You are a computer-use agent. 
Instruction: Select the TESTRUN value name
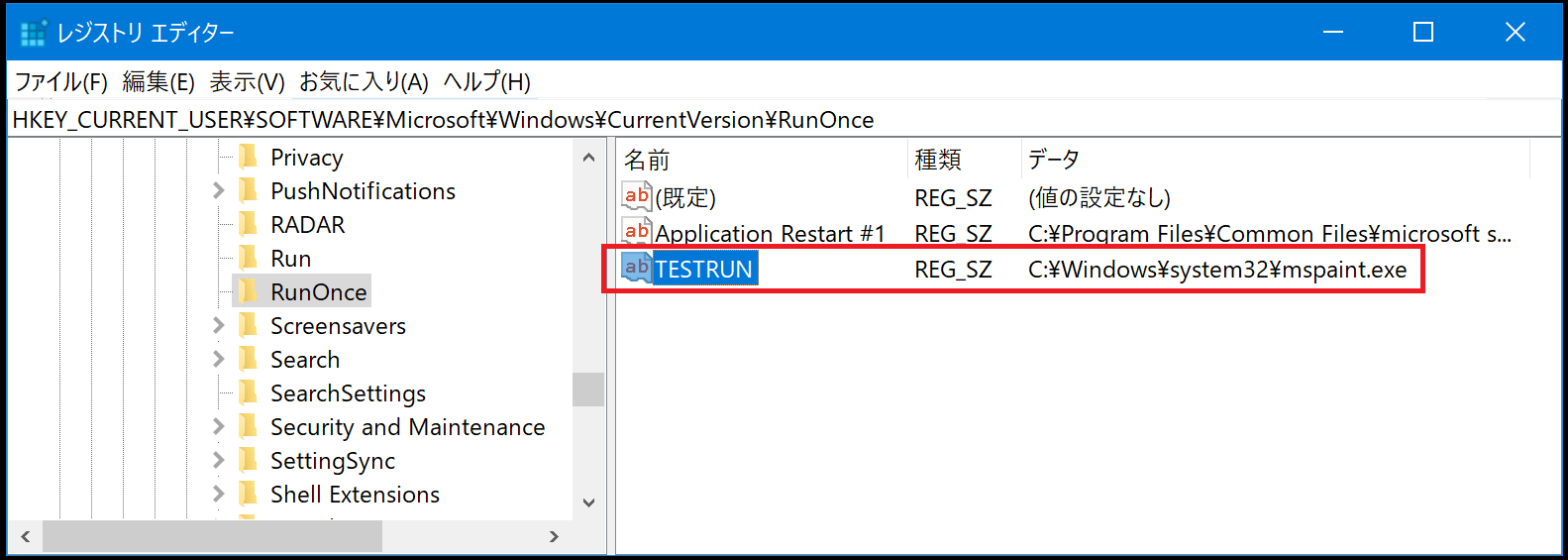[704, 269]
